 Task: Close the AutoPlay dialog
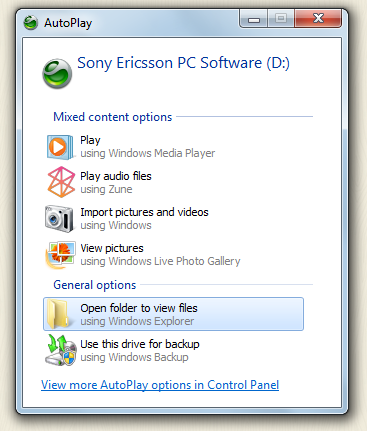coord(318,18)
